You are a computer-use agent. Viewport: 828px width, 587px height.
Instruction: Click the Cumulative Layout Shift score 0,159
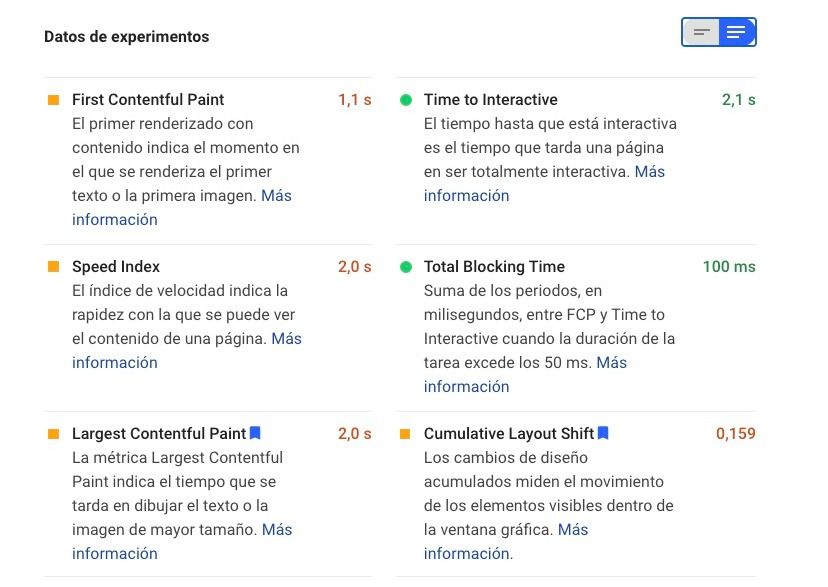point(736,434)
